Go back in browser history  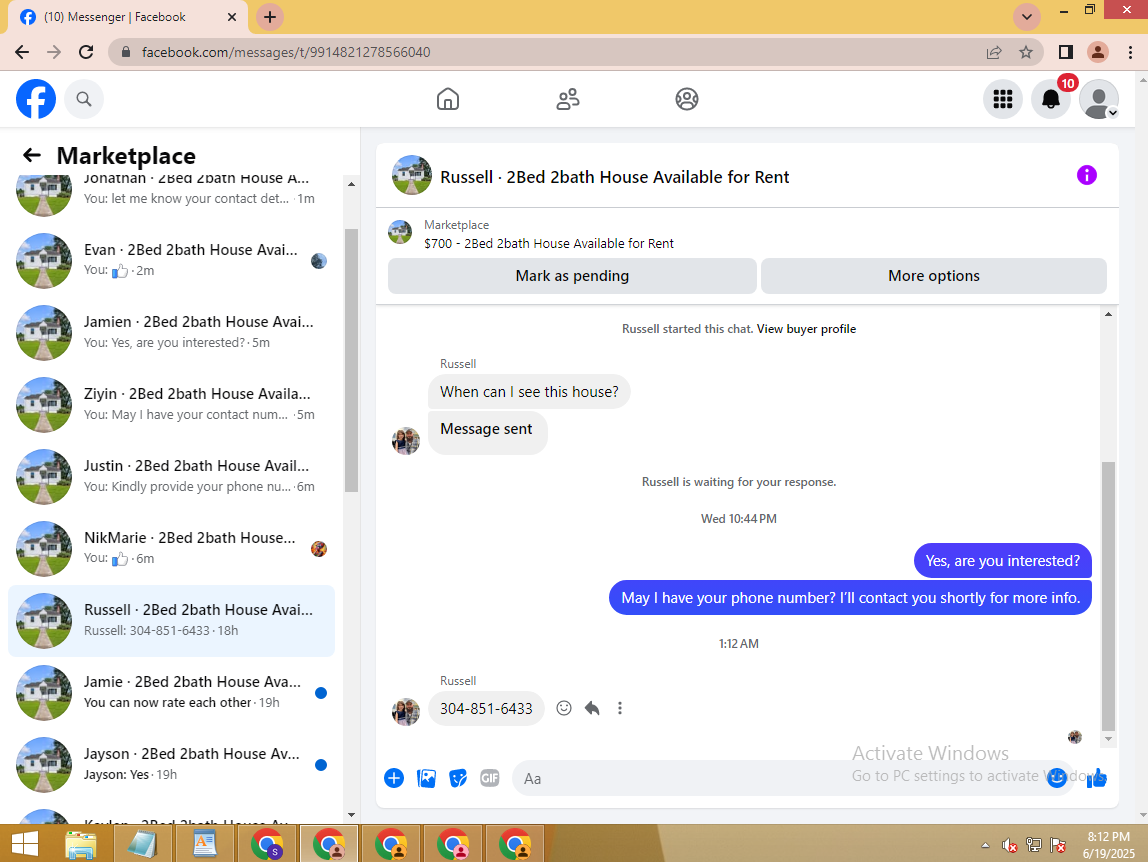point(22,52)
